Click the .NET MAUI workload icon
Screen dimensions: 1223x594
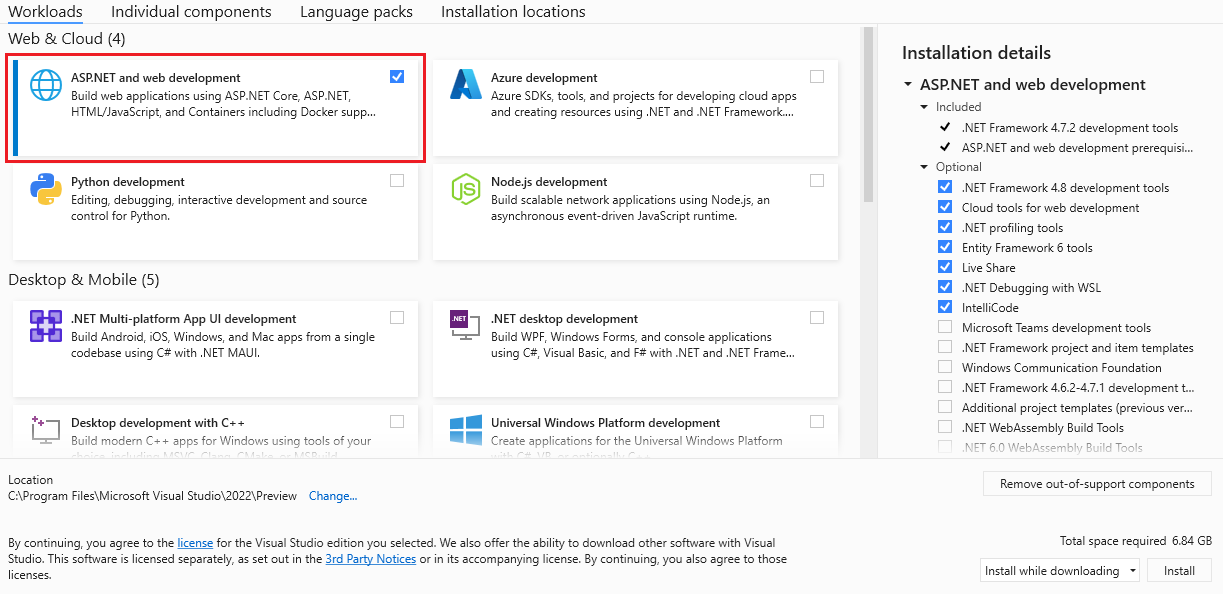point(46,326)
